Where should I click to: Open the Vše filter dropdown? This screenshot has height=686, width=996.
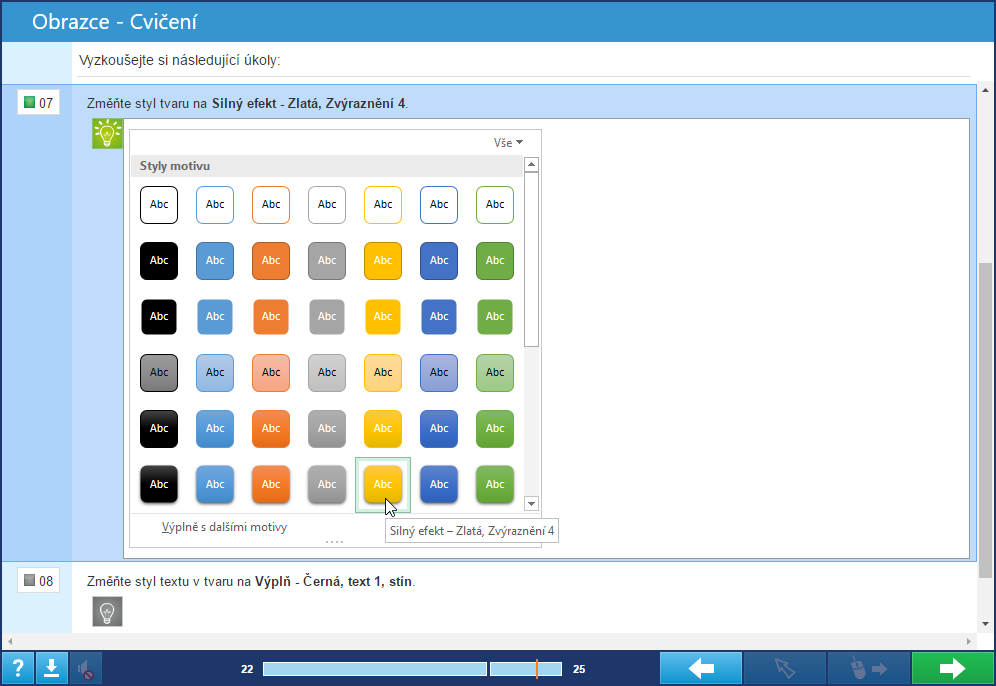point(508,143)
